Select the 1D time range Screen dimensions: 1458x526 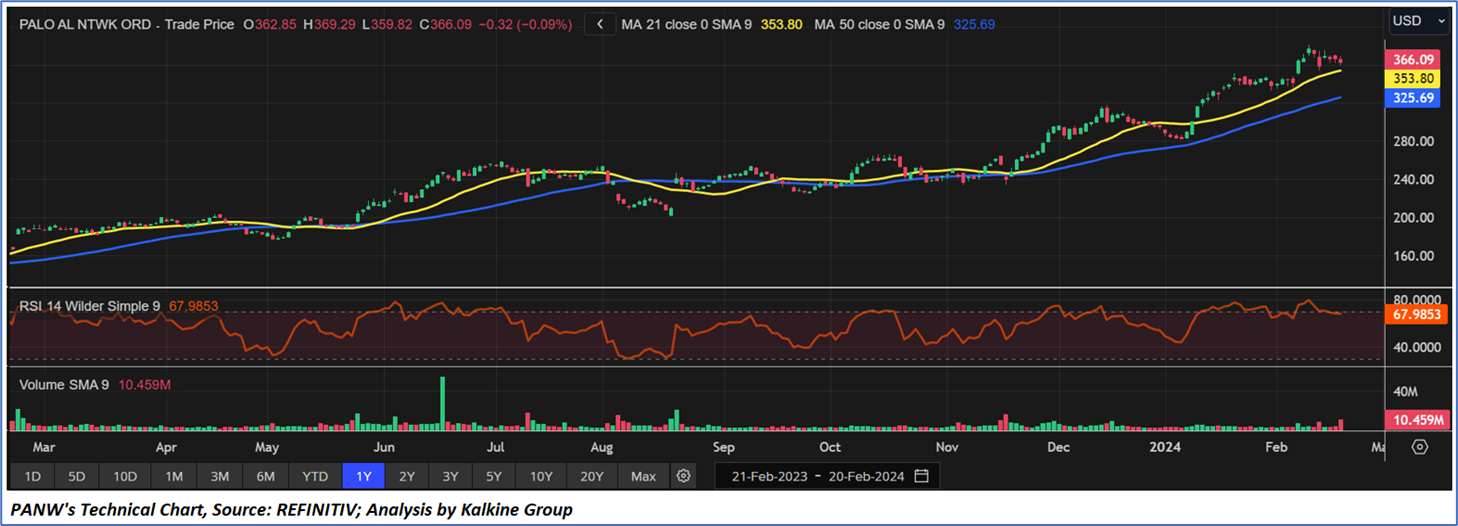[32, 476]
